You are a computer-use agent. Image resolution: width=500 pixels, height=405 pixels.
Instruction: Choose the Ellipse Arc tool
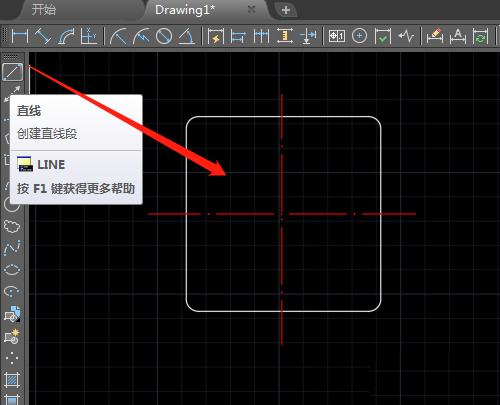click(x=12, y=292)
